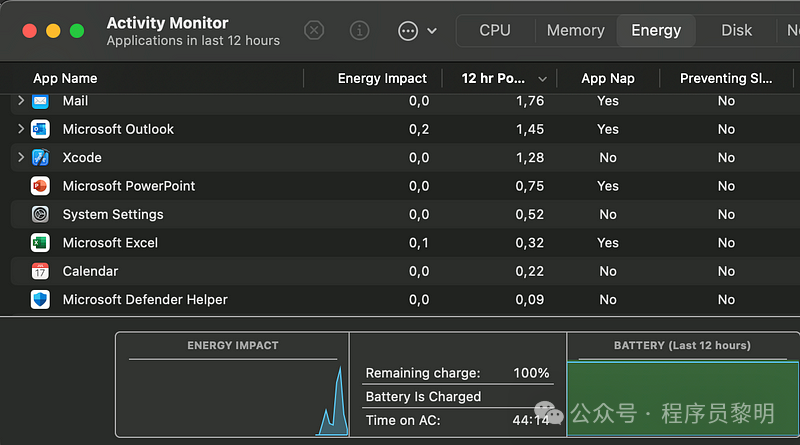This screenshot has width=800, height=445.
Task: Click the Xcode app icon
Action: click(40, 157)
